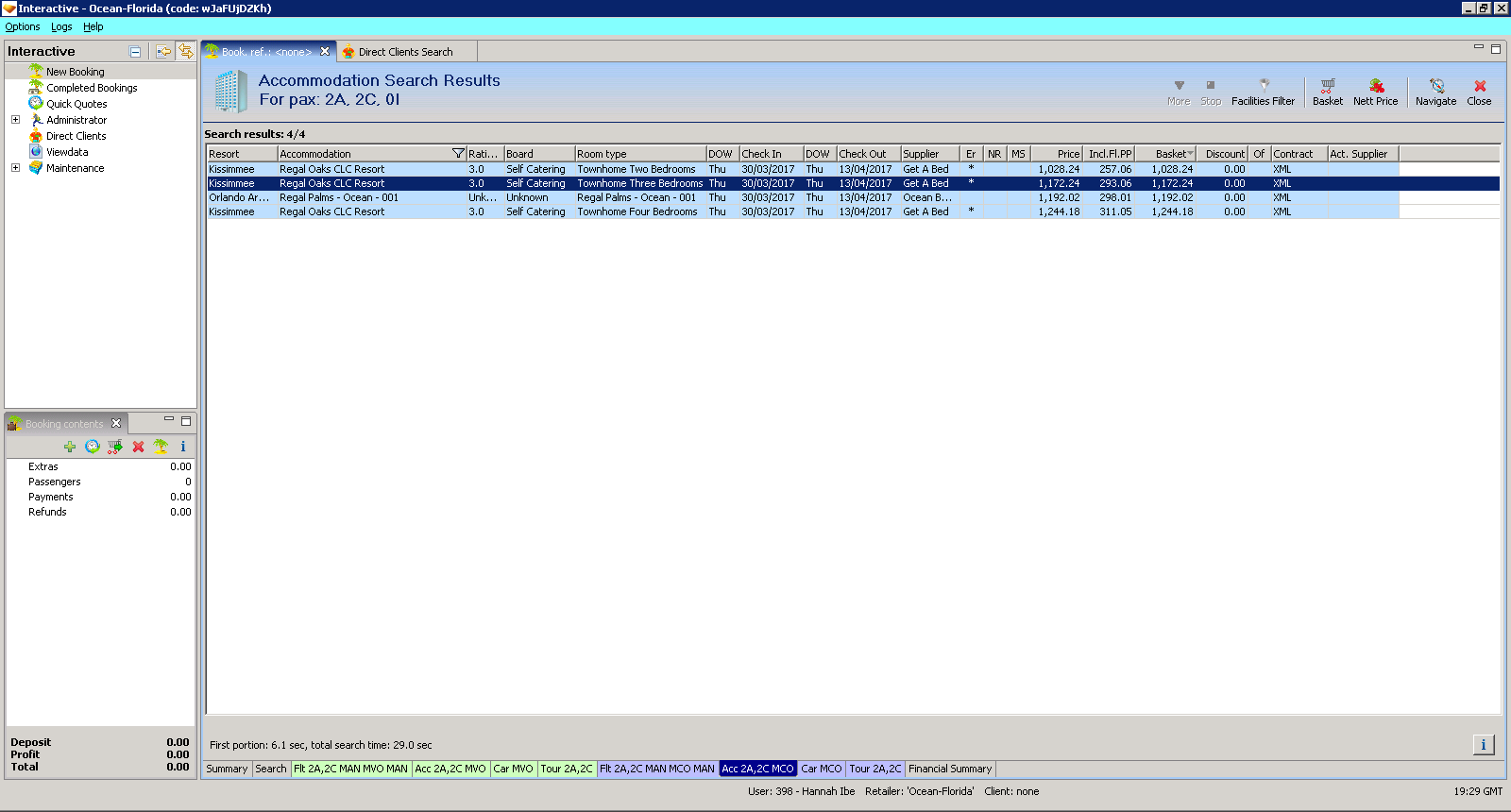
Task: Toggle link with editor arrows icon
Action: pyautogui.click(x=186, y=51)
